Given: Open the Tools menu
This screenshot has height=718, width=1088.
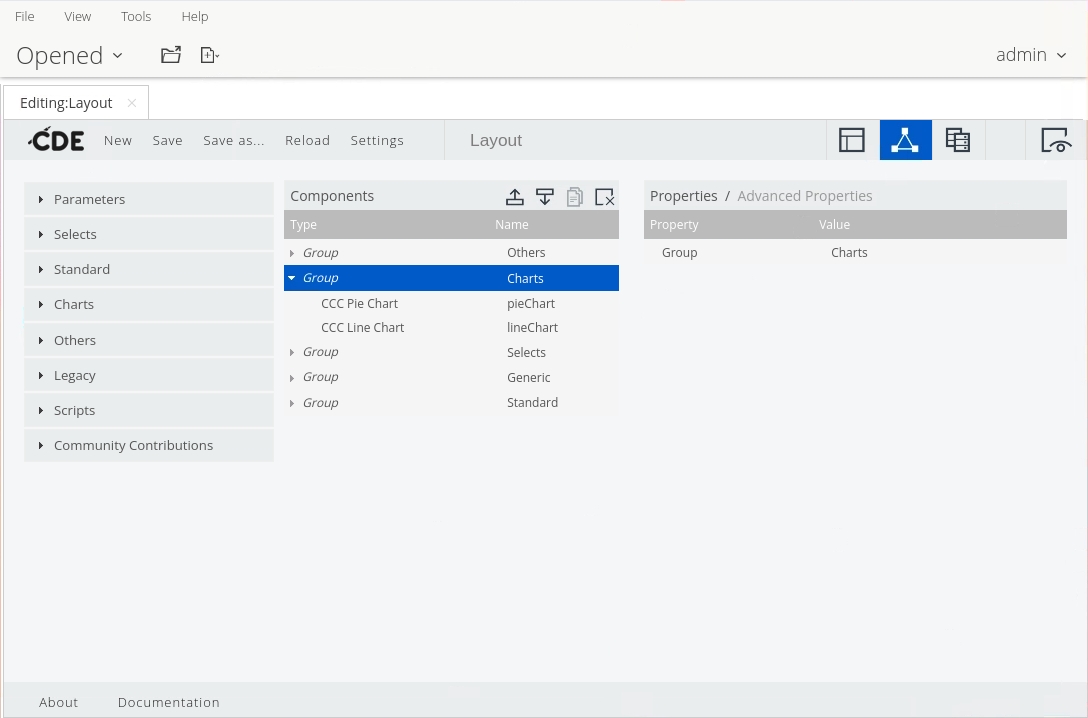Looking at the screenshot, I should (x=136, y=16).
